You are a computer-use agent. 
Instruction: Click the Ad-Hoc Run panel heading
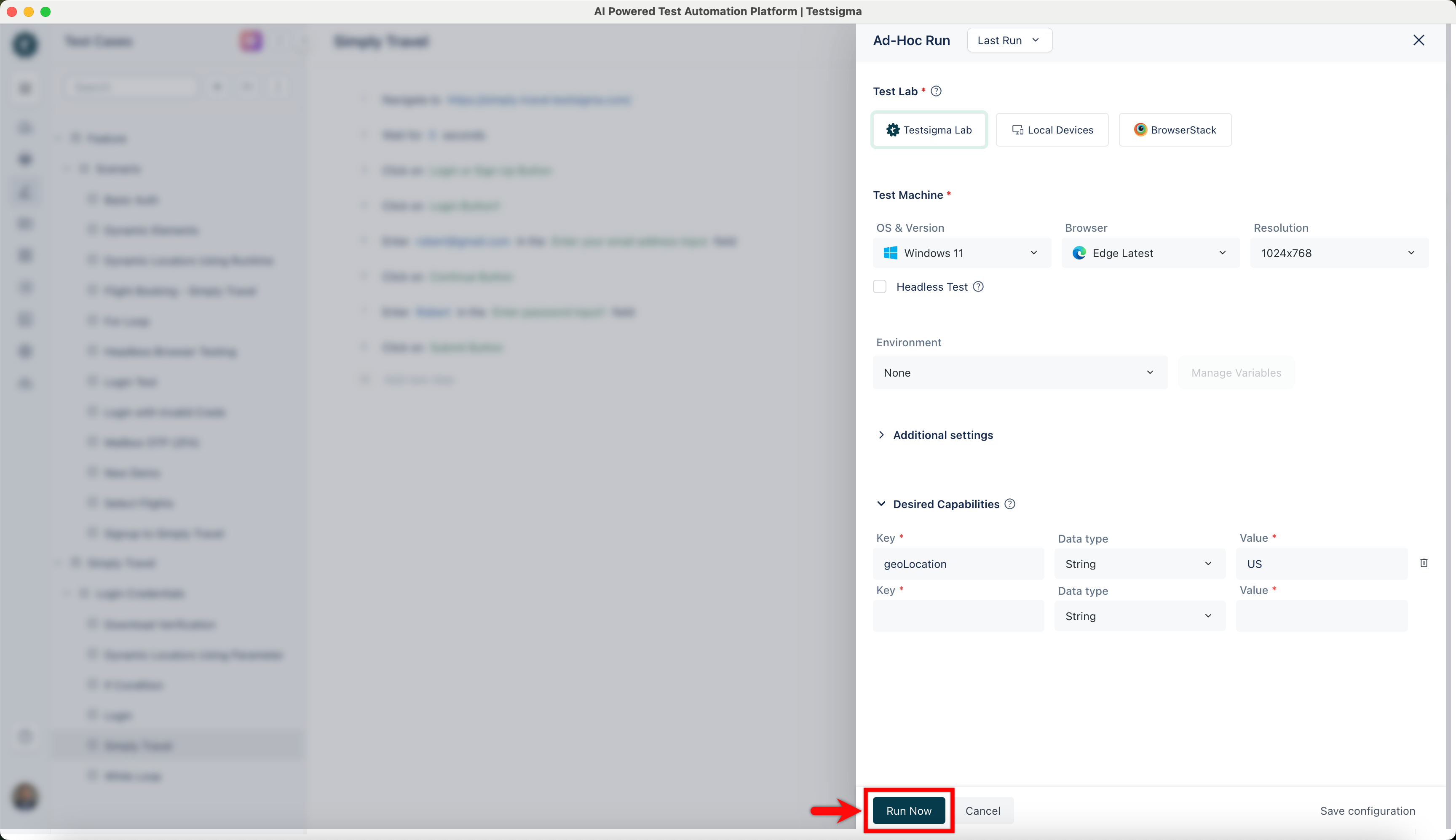911,40
